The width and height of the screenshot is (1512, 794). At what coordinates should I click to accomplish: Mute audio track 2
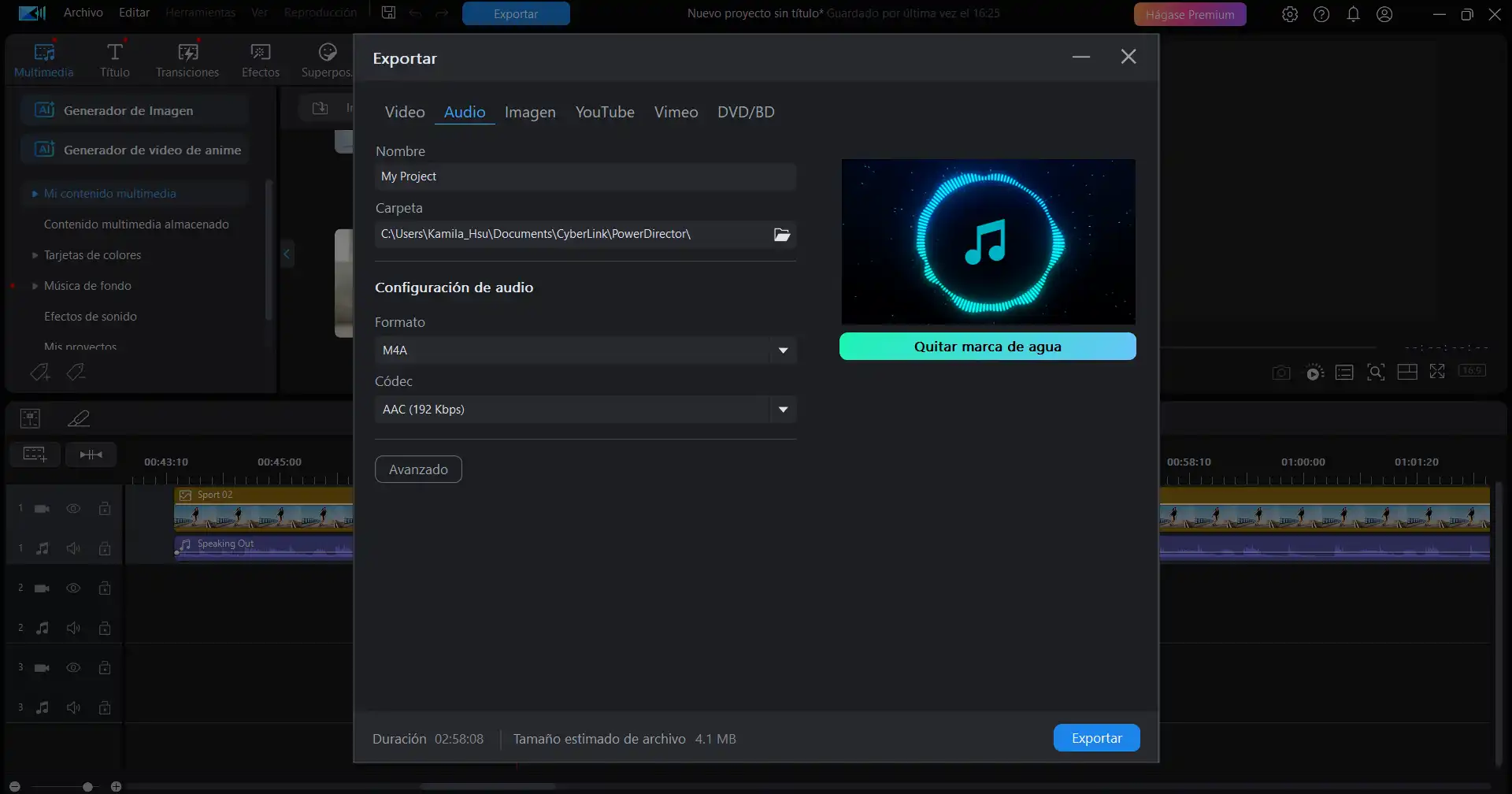click(73, 628)
